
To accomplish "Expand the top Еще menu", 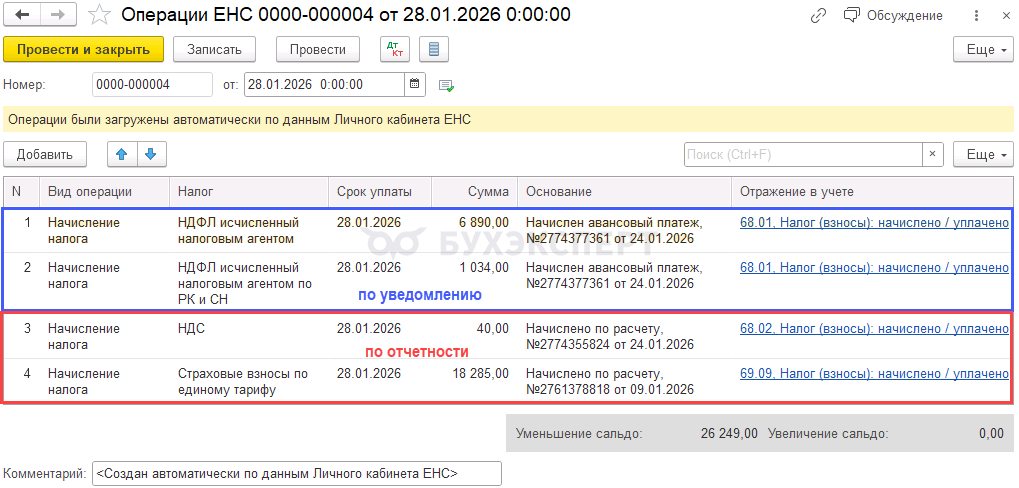I will coord(983,49).
